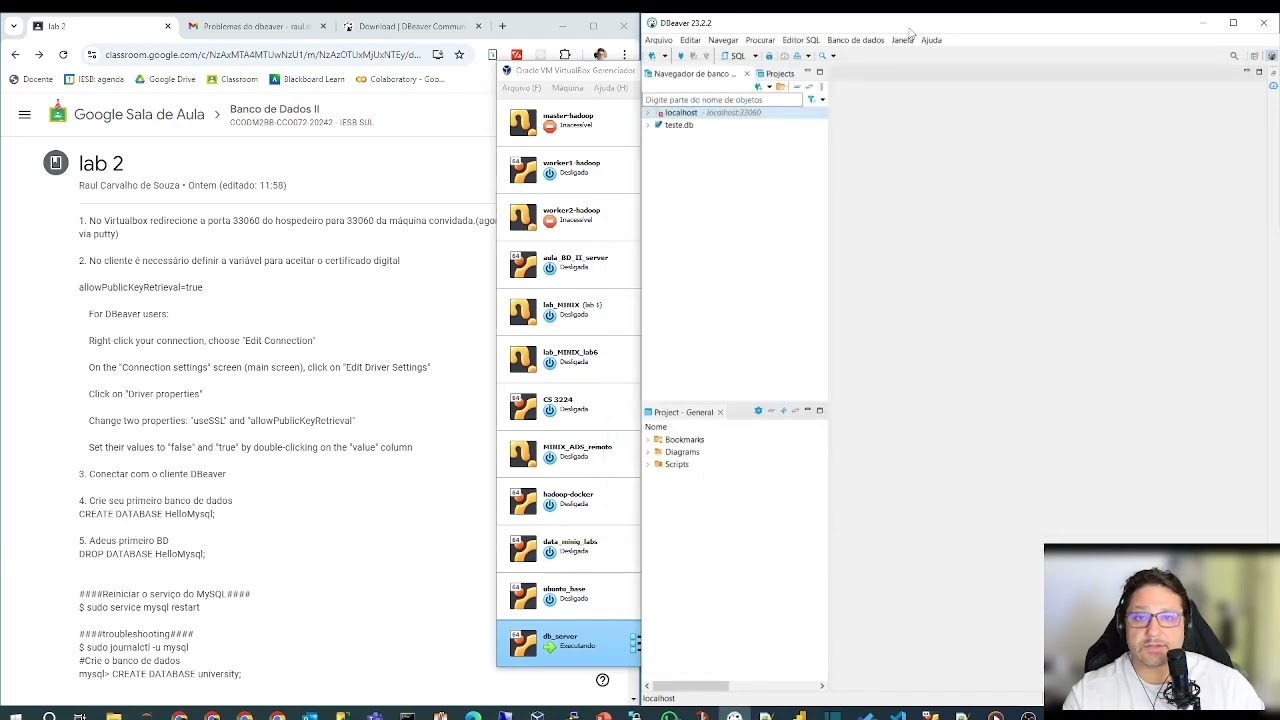Click the new connection icon in Navigator panel toolbar
The height and width of the screenshot is (720, 1280).
pos(758,87)
